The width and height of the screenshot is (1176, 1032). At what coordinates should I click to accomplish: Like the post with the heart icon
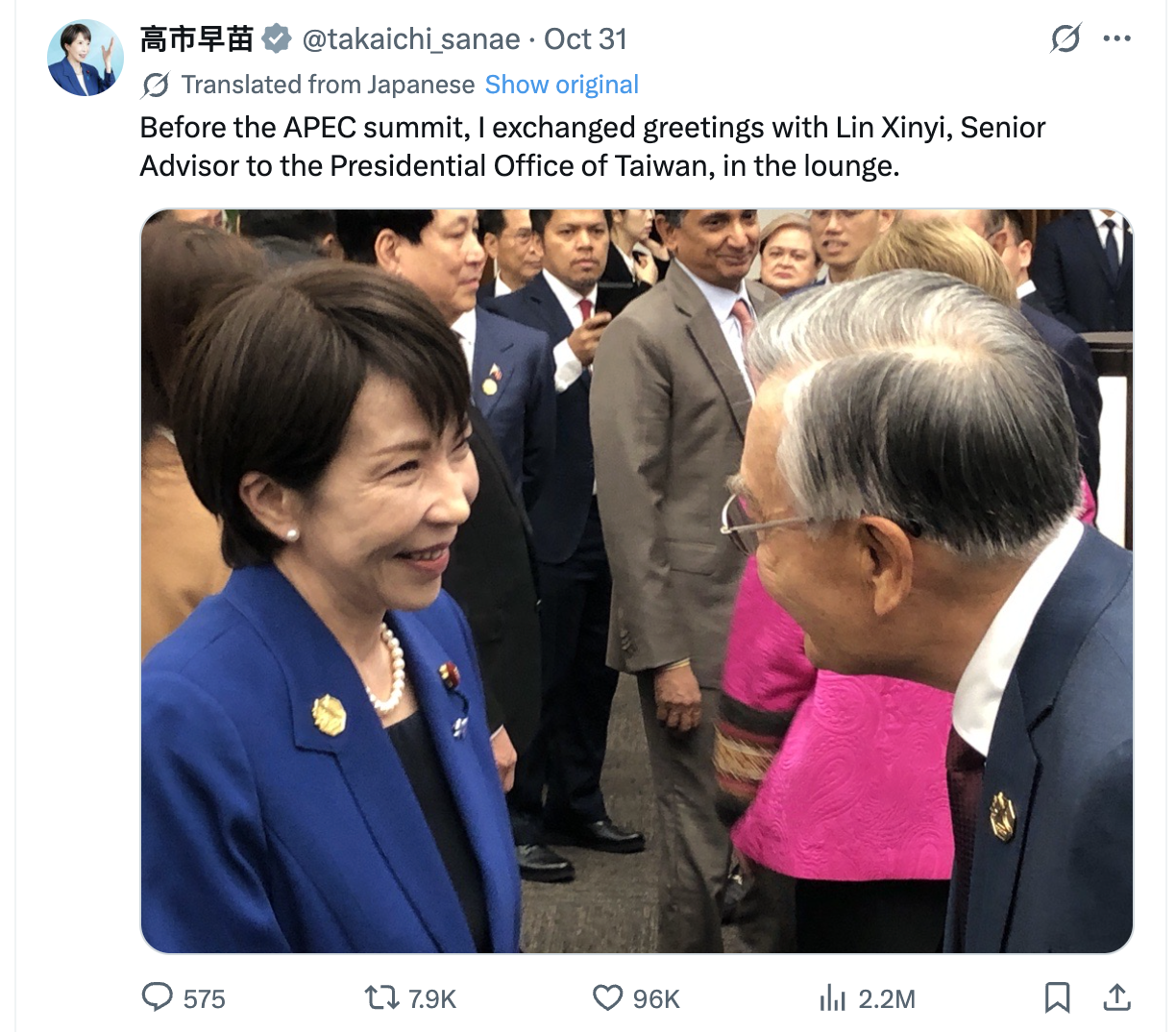[x=607, y=998]
